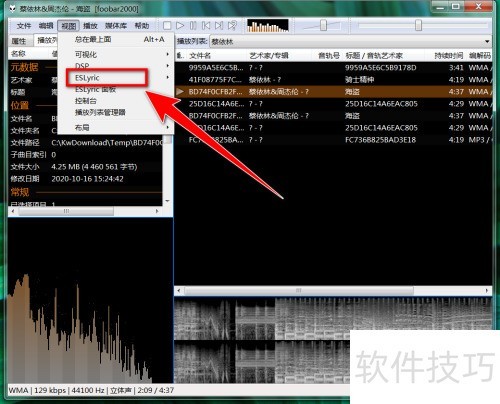500x404 pixels.
Task: Toggle 总在最上面 always-on-top option
Action: 116,39
